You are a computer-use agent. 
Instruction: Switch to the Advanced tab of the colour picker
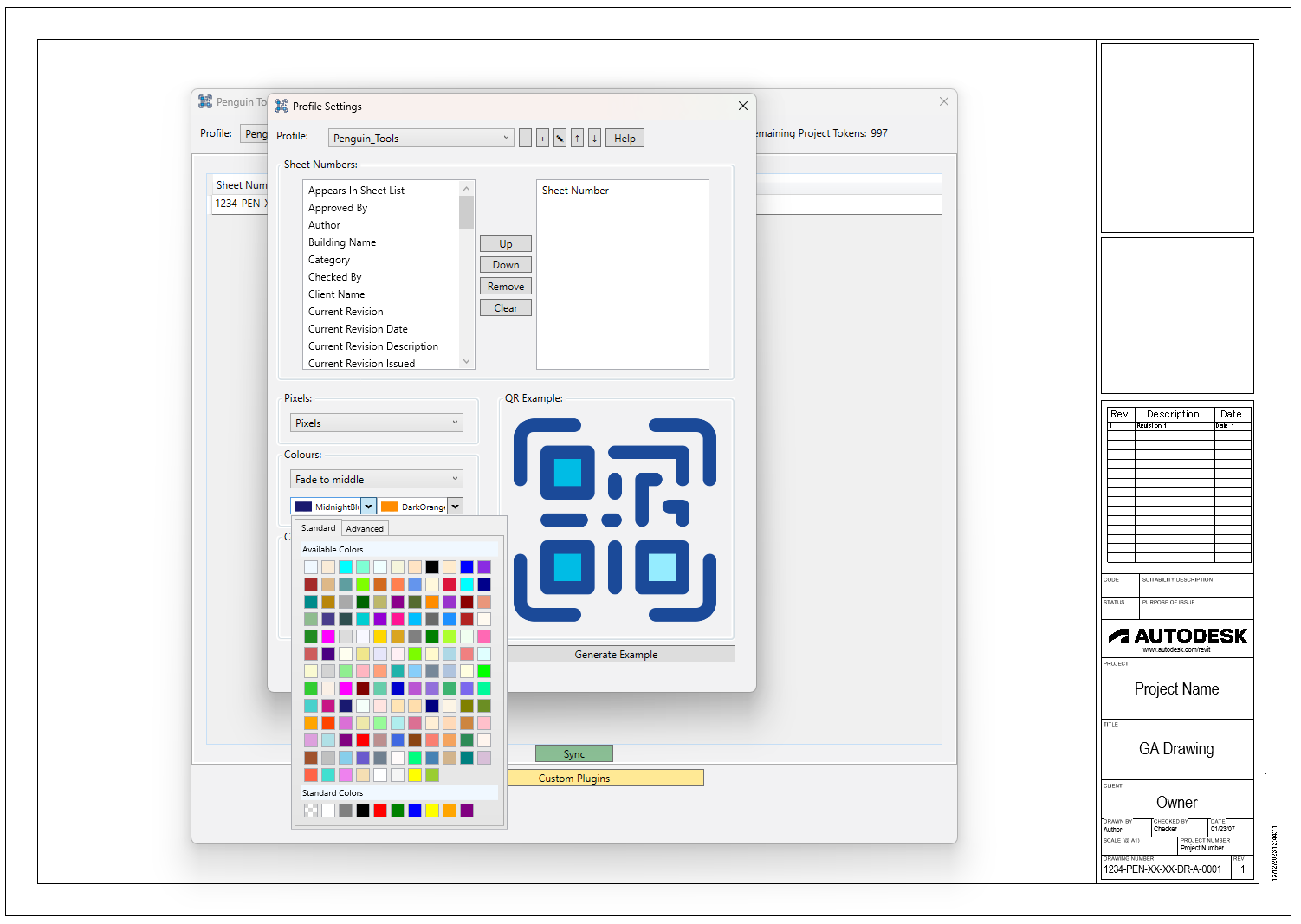tap(365, 528)
